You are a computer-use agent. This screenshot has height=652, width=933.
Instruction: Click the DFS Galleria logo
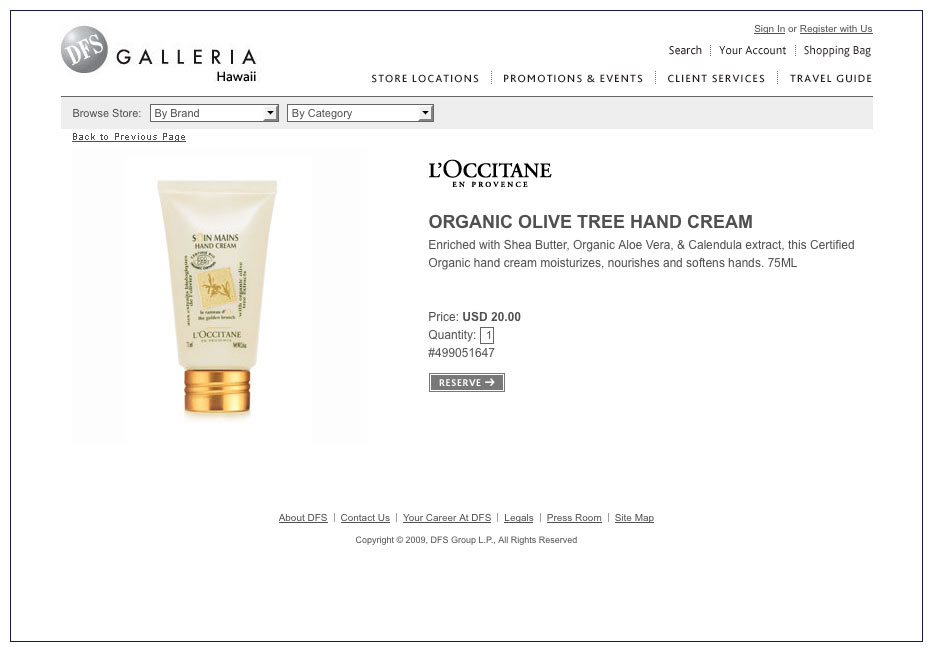159,55
